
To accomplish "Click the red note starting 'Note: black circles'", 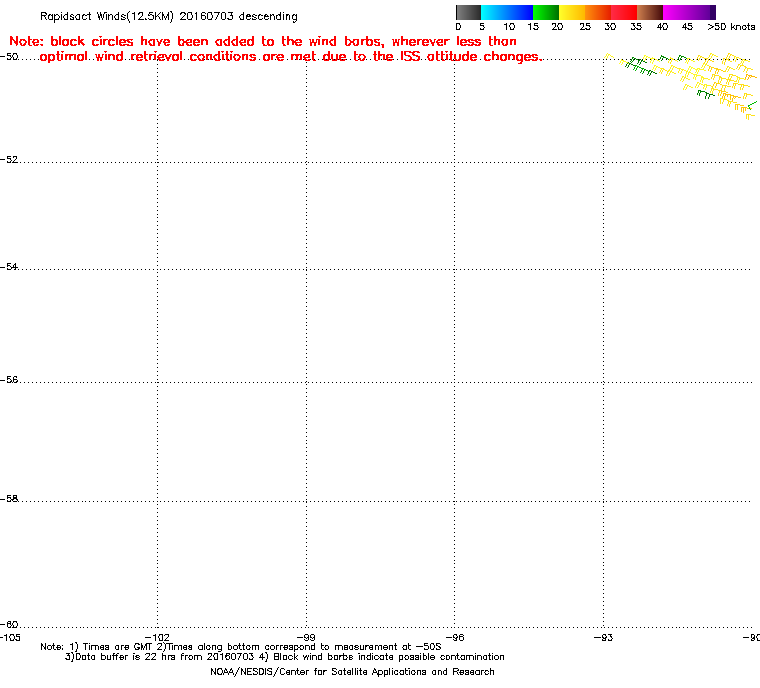I will [x=263, y=41].
